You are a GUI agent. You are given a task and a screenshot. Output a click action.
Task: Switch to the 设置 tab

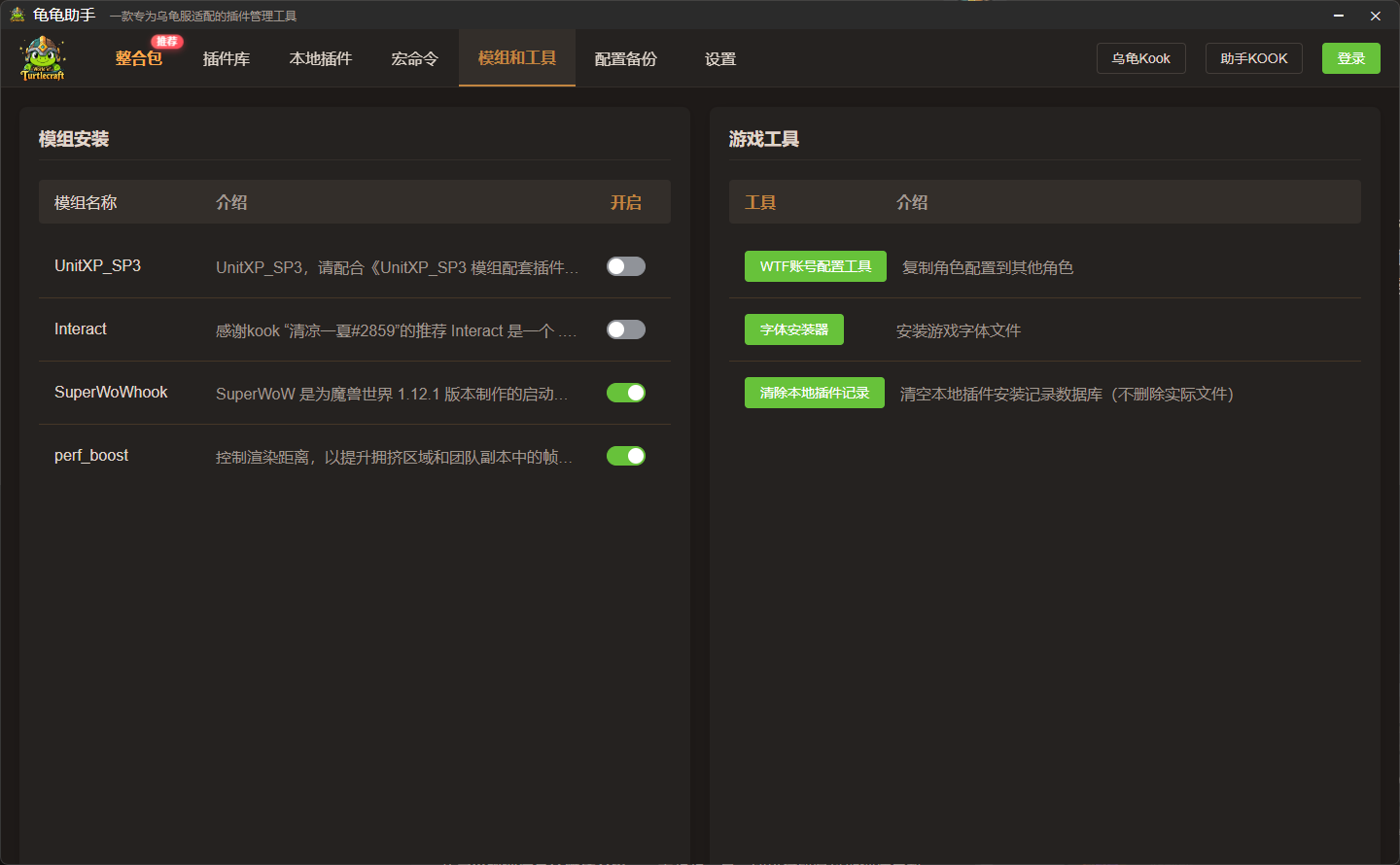(719, 58)
